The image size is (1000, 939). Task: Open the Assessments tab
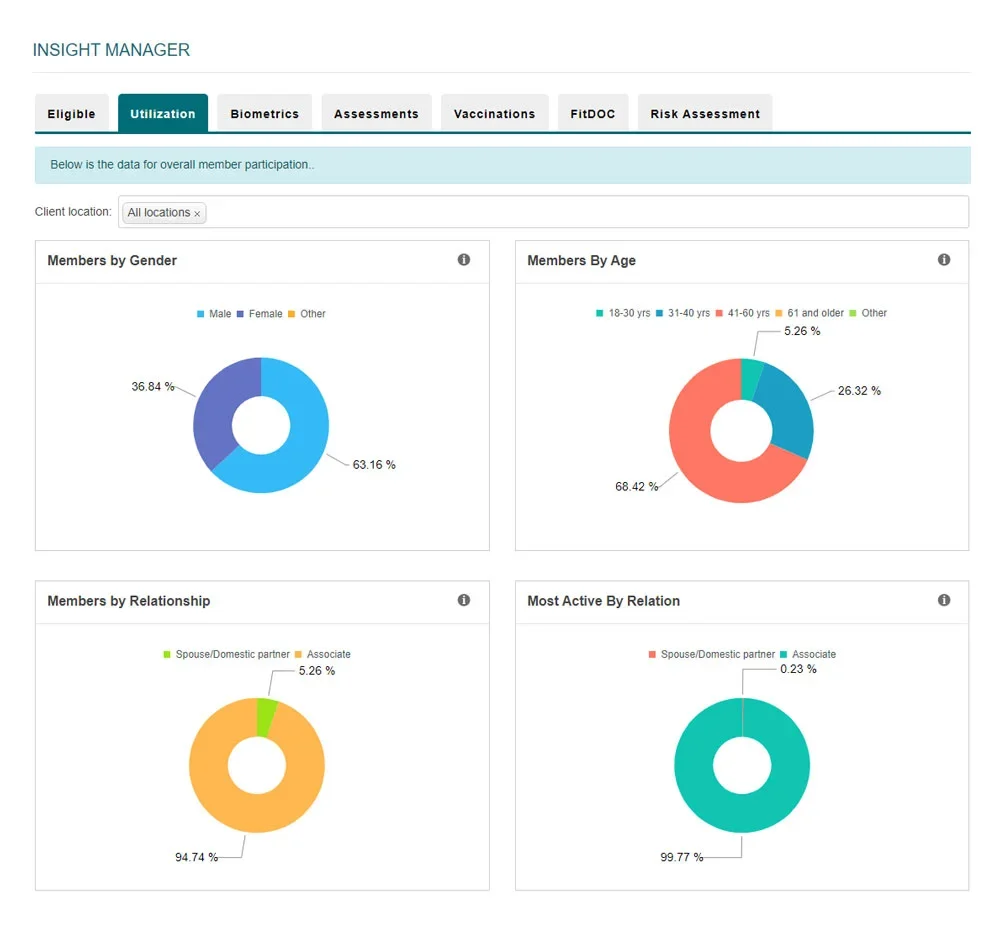click(376, 113)
